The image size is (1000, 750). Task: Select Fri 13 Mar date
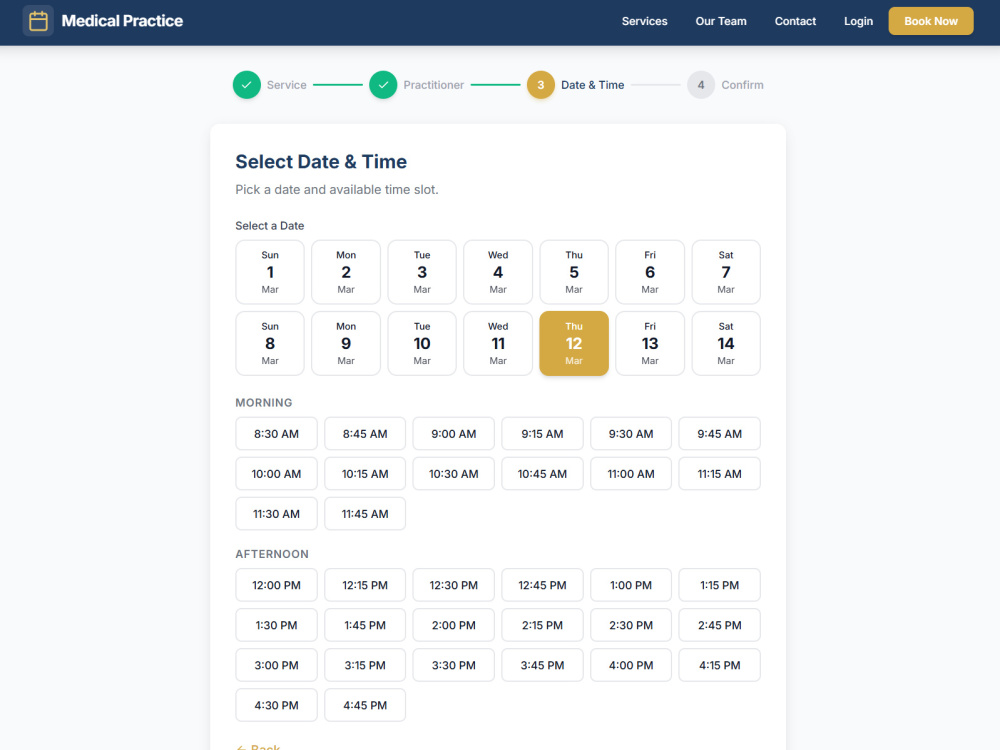[650, 344]
